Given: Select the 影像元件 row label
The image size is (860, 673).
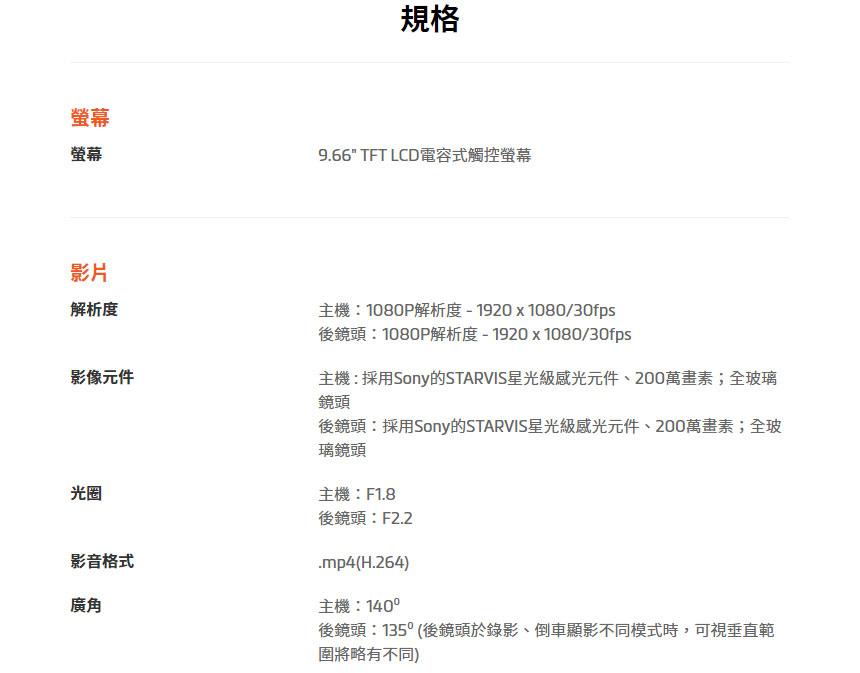Looking at the screenshot, I should [x=102, y=378].
